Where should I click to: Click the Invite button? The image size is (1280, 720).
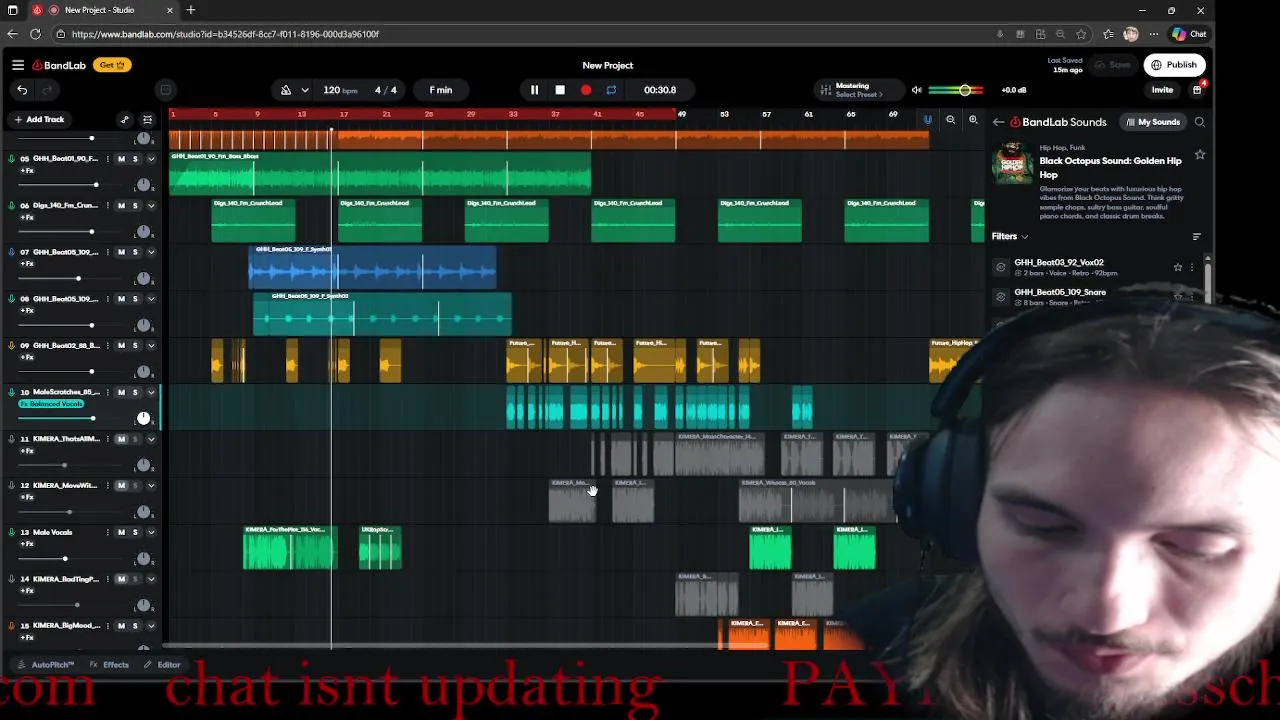click(1162, 90)
